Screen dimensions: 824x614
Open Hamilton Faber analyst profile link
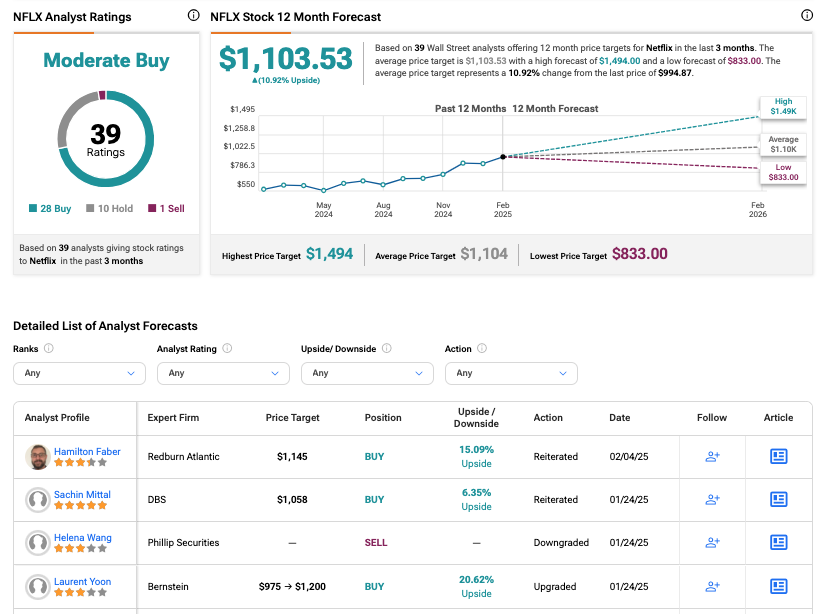[87, 451]
